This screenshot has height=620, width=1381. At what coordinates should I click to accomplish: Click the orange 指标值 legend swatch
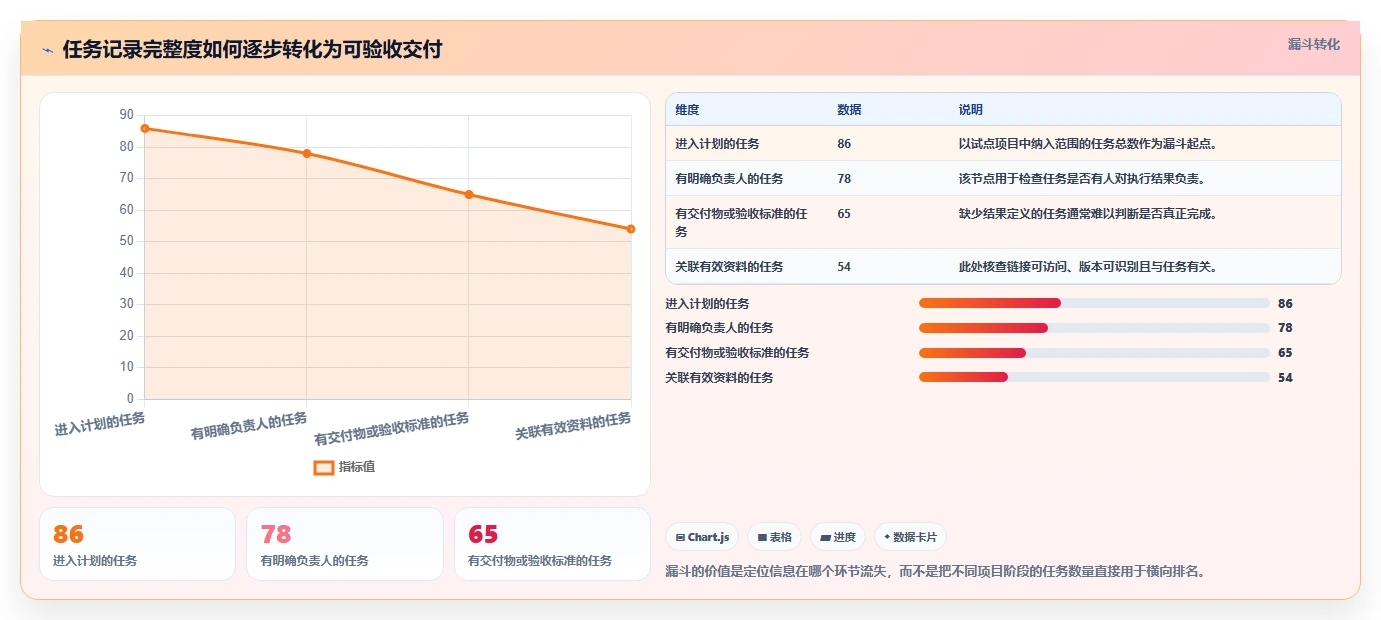(x=323, y=467)
